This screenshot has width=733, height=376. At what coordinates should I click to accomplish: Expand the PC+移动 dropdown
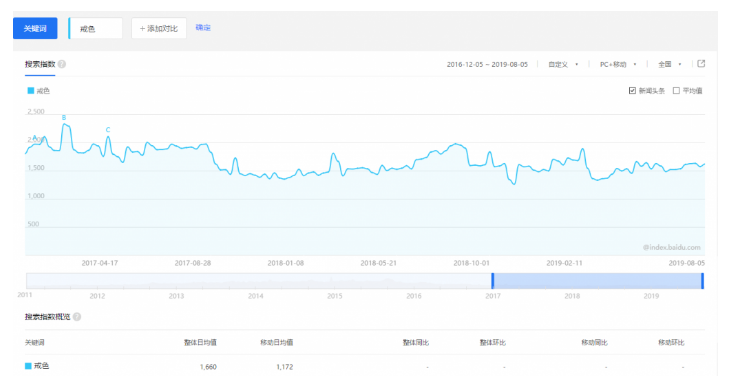click(618, 65)
